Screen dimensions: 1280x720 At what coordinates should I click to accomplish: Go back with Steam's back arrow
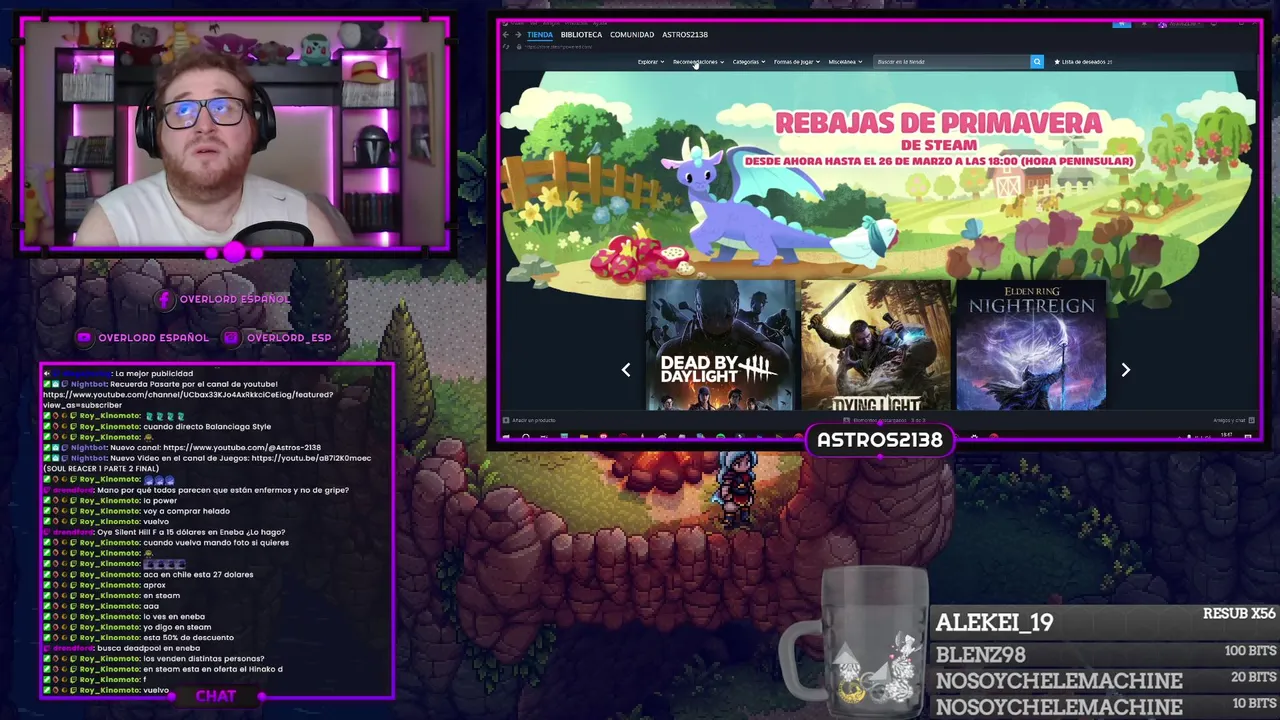pyautogui.click(x=506, y=34)
